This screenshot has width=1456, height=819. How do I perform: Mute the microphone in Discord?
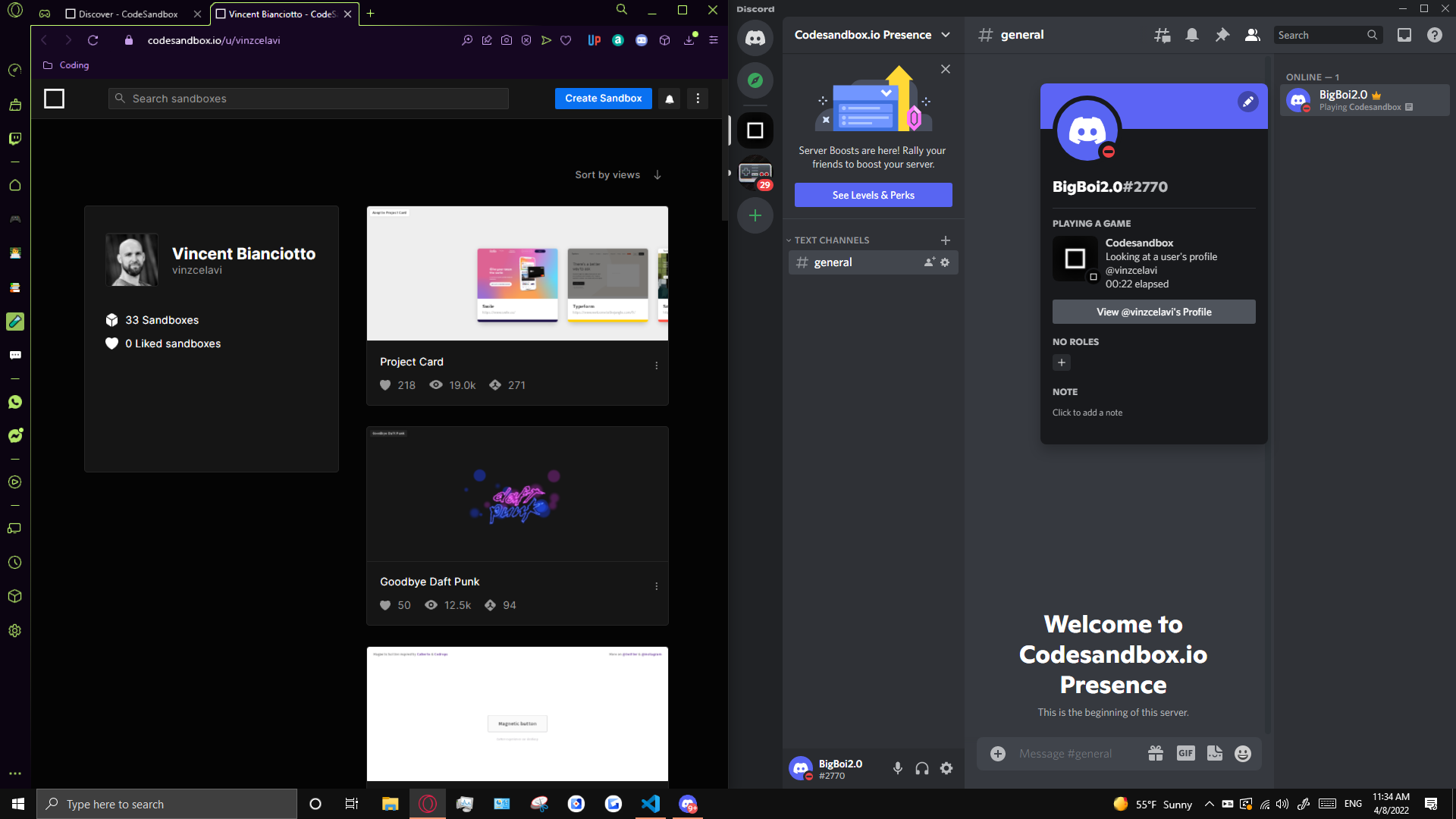897,768
